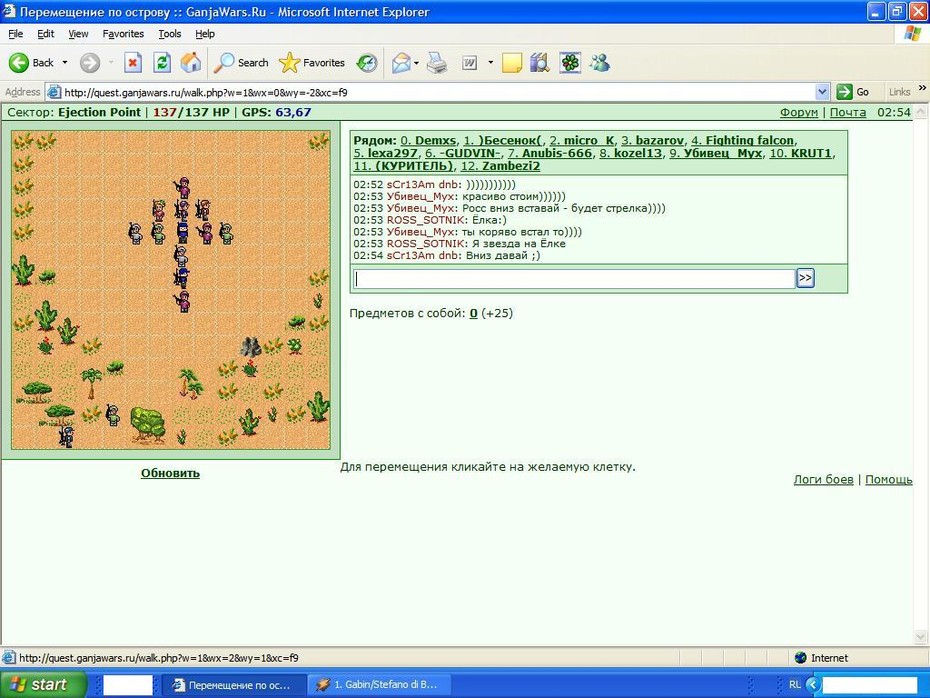This screenshot has height=698, width=930.
Task: Open the Help menu
Action: 205,34
